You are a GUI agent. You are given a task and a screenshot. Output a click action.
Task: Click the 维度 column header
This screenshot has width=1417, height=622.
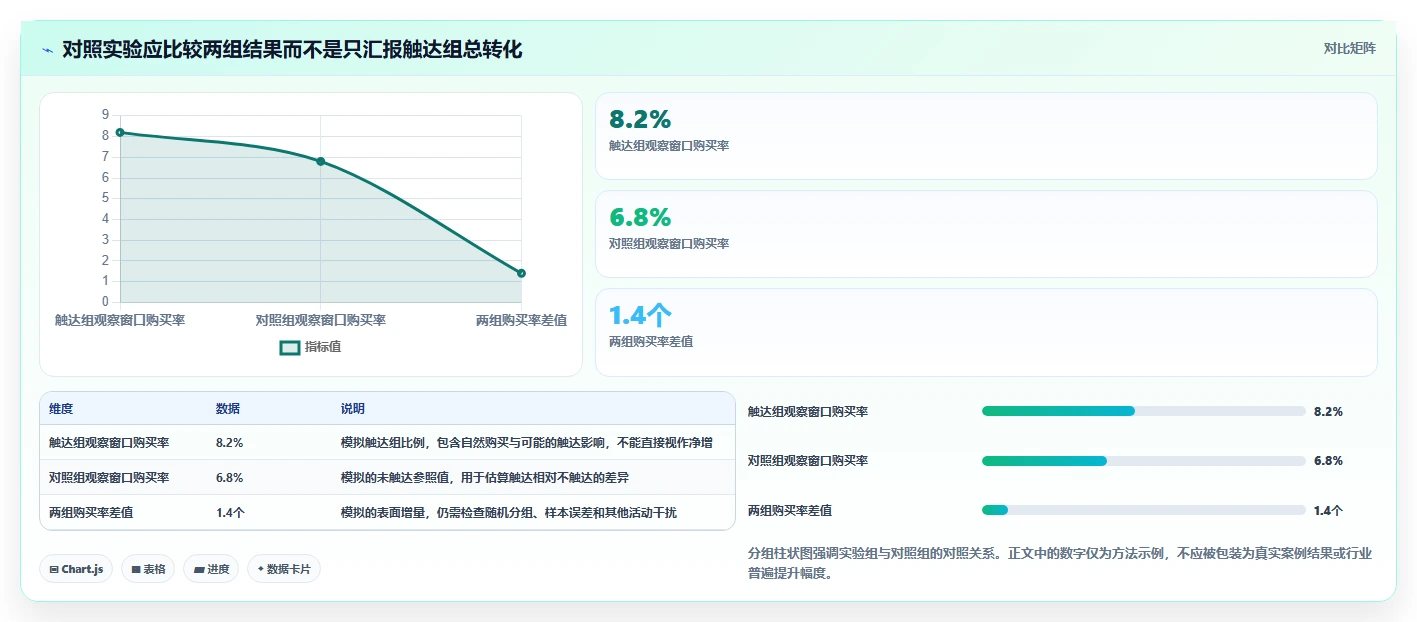point(61,409)
